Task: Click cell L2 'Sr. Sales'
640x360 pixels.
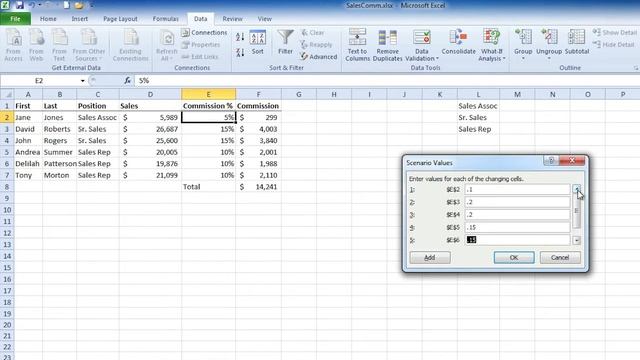Action: click(x=478, y=118)
